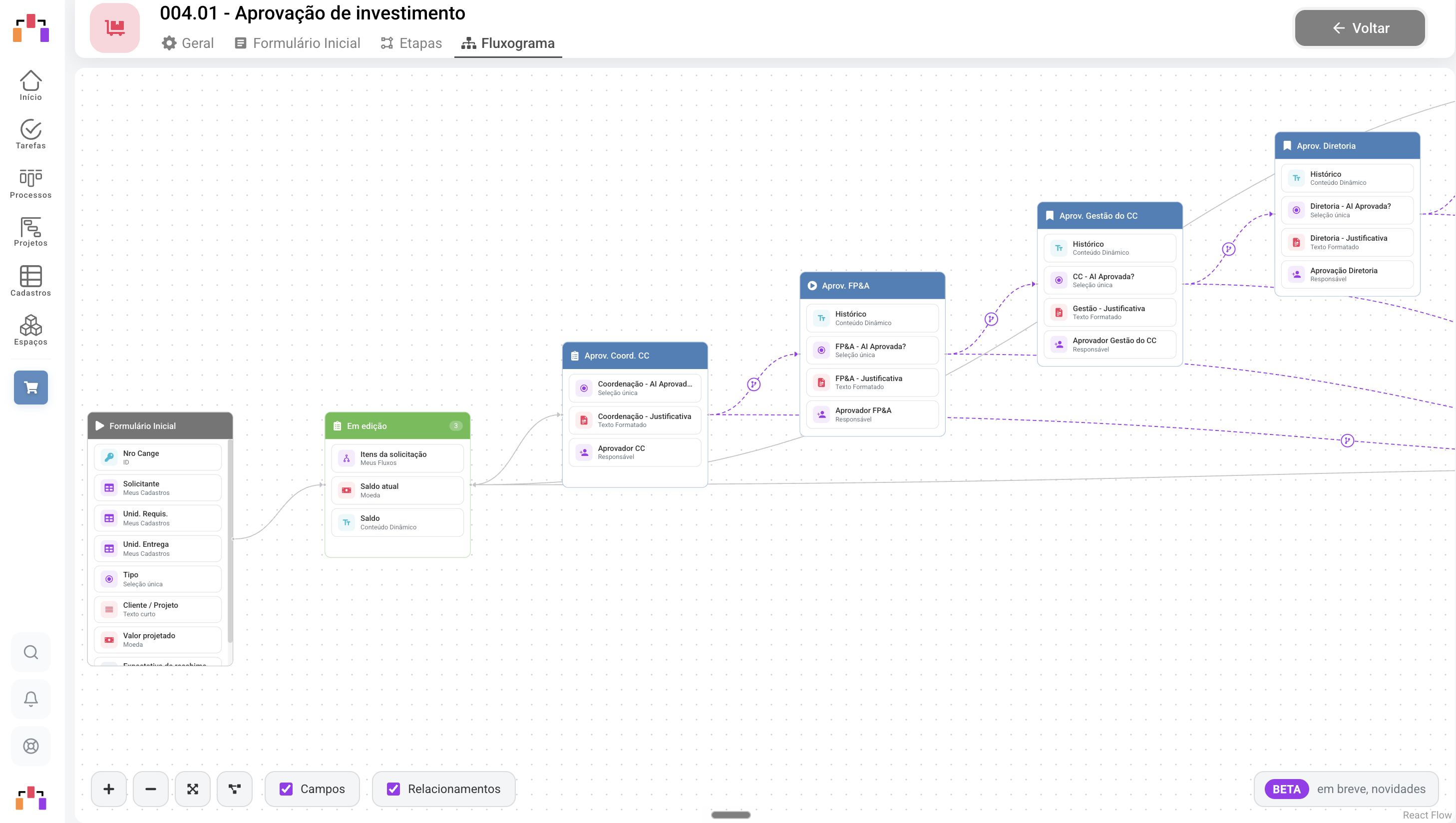The height and width of the screenshot is (823, 1456).
Task: Click the Aprovação Diretoria field
Action: 1347,275
